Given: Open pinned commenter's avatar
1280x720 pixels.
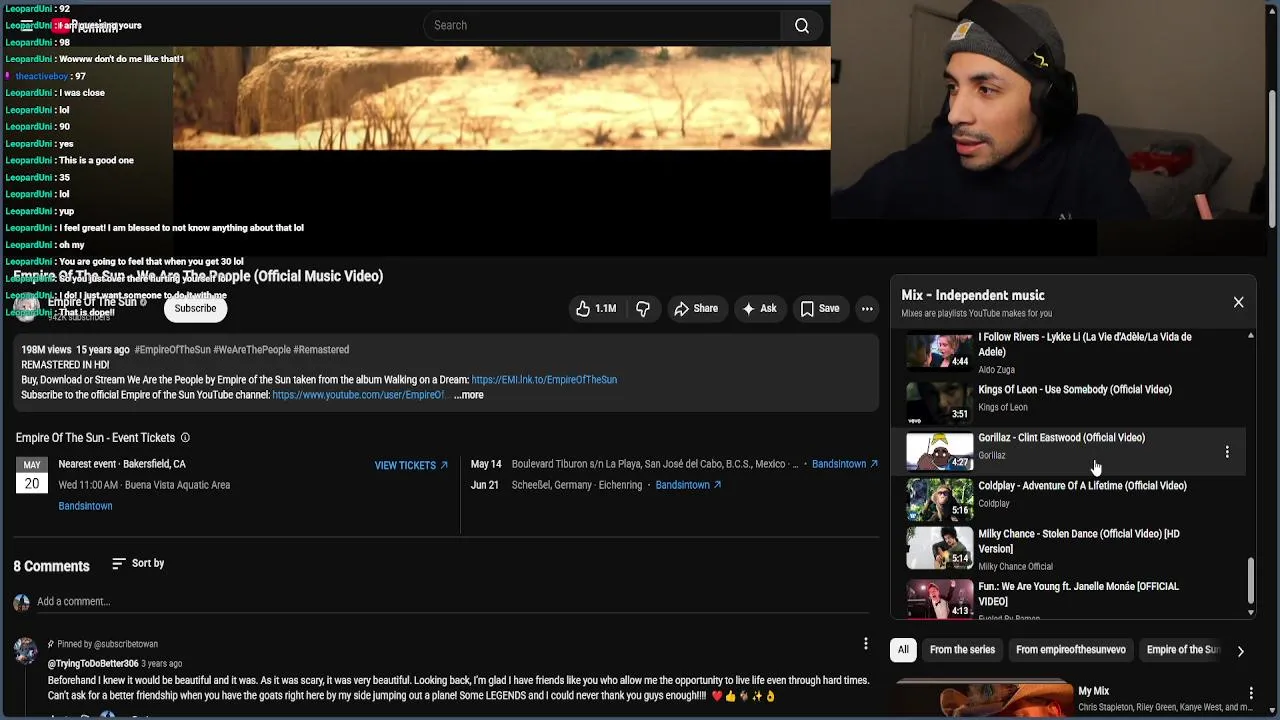Looking at the screenshot, I should coord(25,651).
